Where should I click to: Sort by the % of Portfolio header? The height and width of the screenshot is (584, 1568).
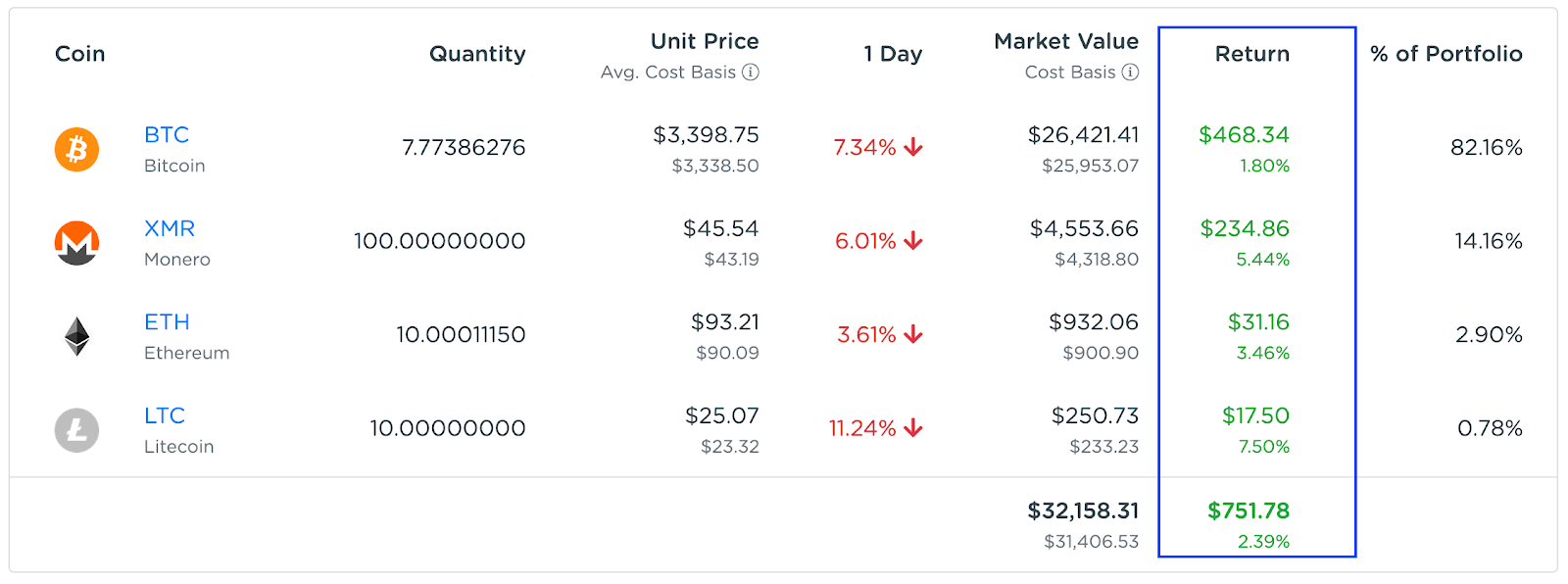[1446, 54]
